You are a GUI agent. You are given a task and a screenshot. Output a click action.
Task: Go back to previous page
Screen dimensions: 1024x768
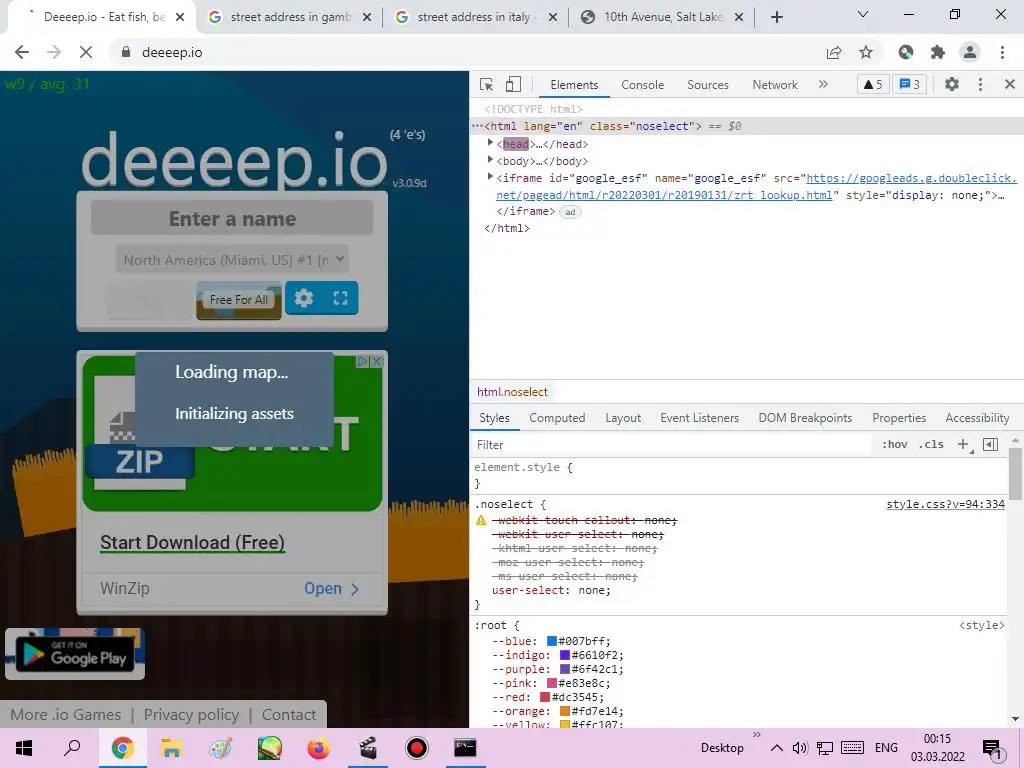pos(22,52)
